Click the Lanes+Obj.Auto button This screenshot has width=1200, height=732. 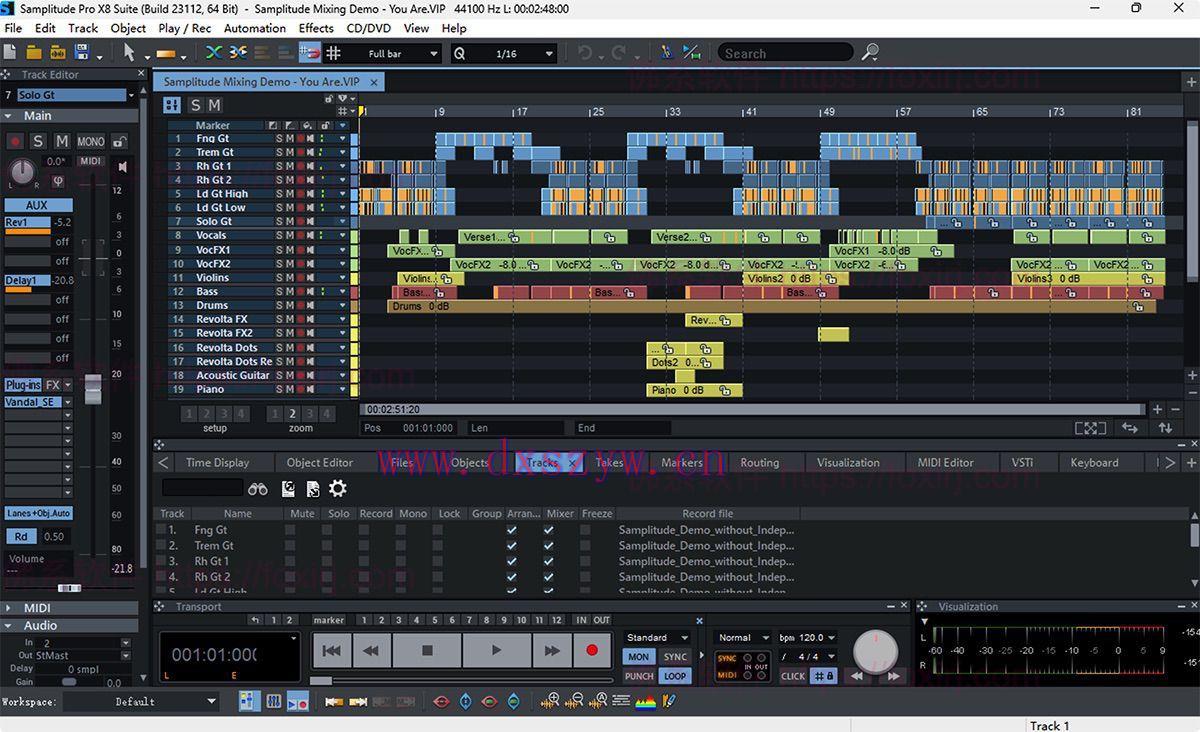tap(39, 513)
